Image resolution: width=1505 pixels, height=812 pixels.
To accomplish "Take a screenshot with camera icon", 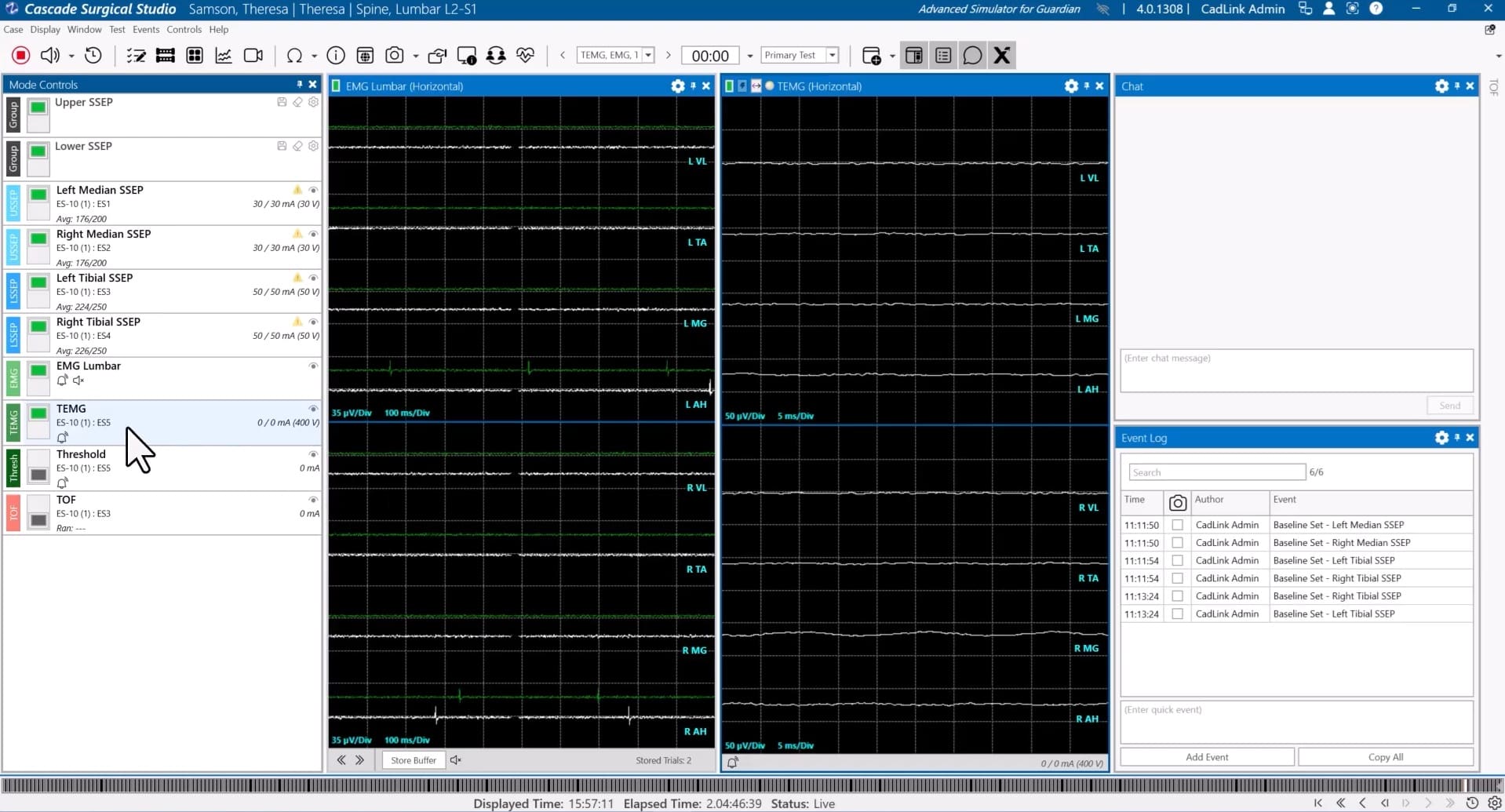I will [395, 55].
